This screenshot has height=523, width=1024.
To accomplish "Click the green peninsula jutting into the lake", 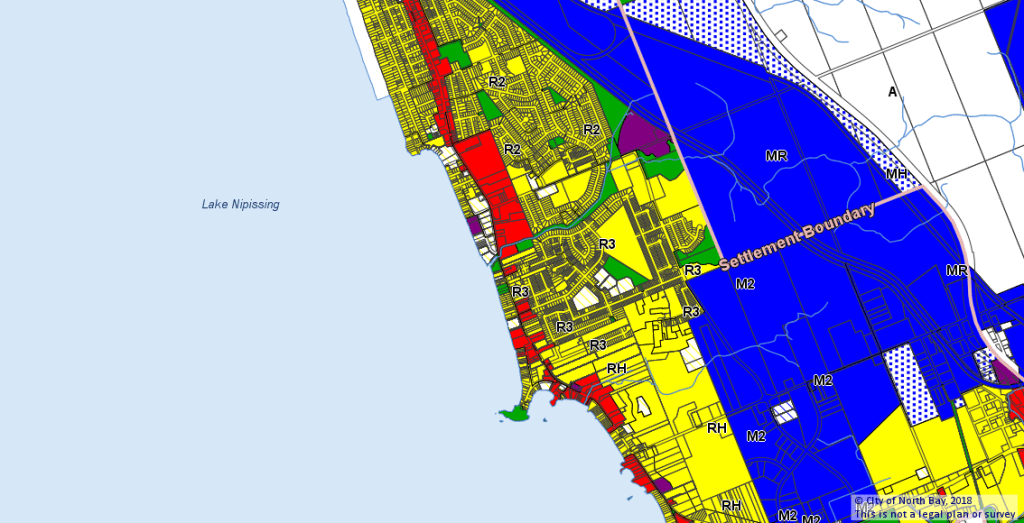I will point(515,412).
